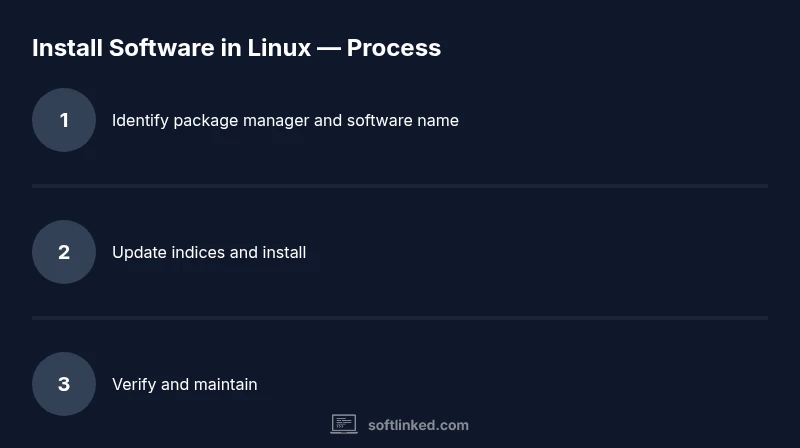Click the divider line below step 2
This screenshot has width=800, height=448.
400,318
